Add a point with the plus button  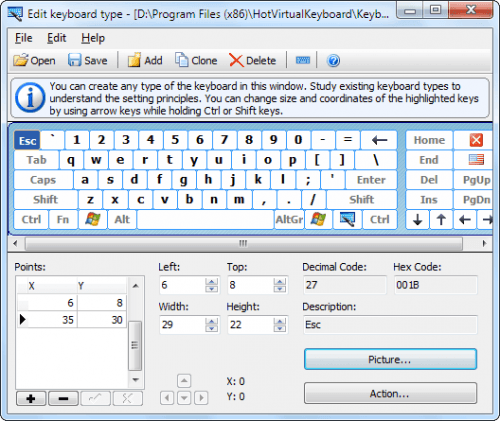pyautogui.click(x=31, y=398)
